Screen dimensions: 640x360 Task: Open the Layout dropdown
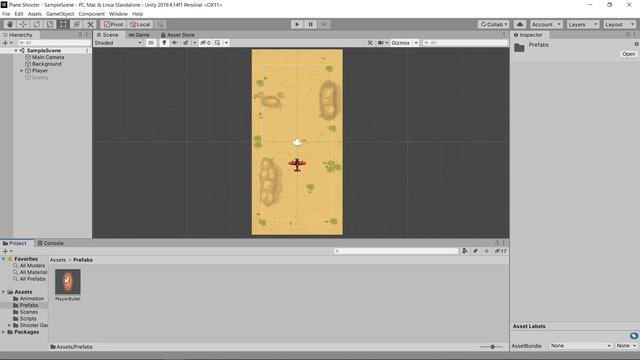coord(620,24)
